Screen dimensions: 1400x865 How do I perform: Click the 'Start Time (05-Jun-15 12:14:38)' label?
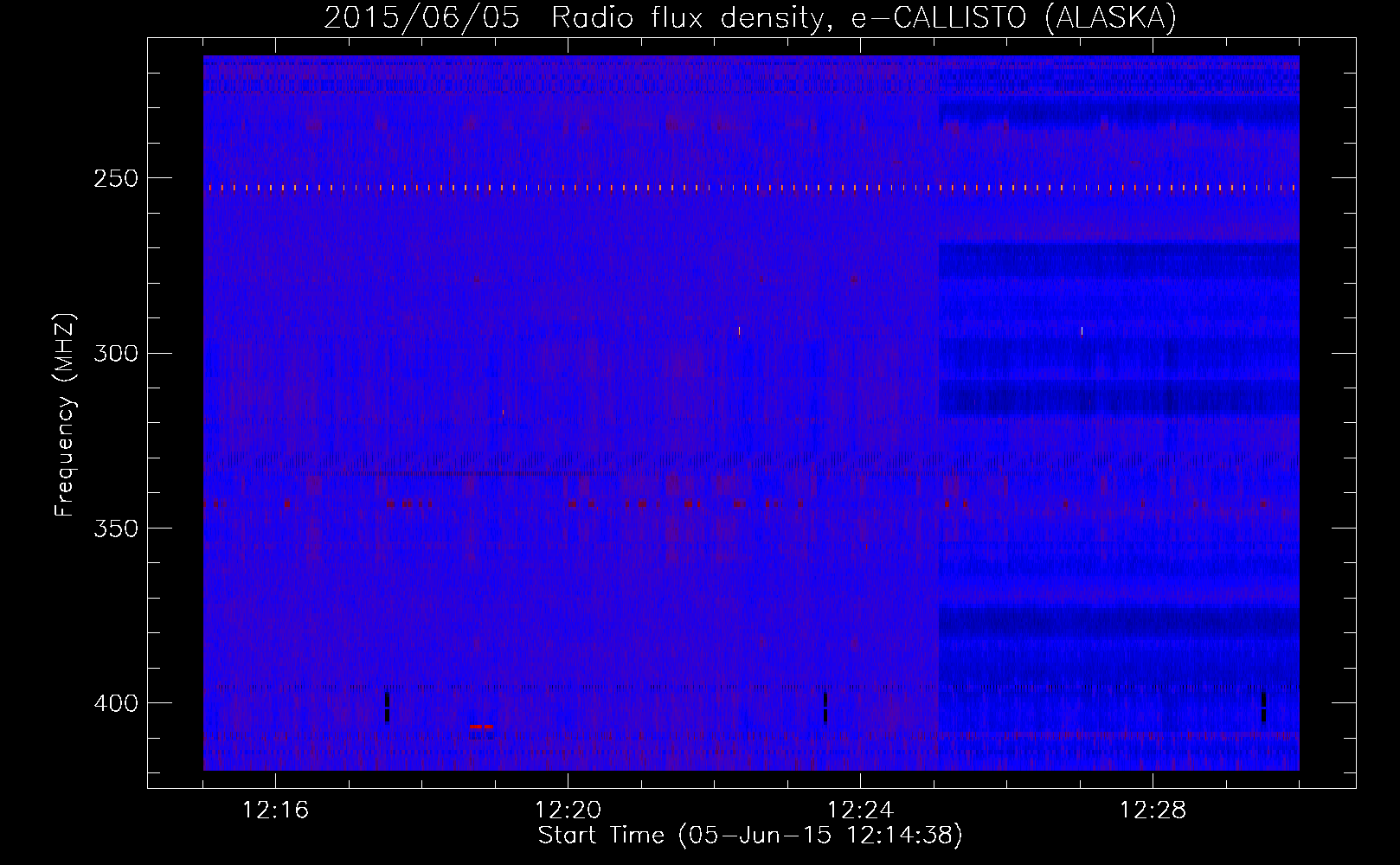[750, 836]
